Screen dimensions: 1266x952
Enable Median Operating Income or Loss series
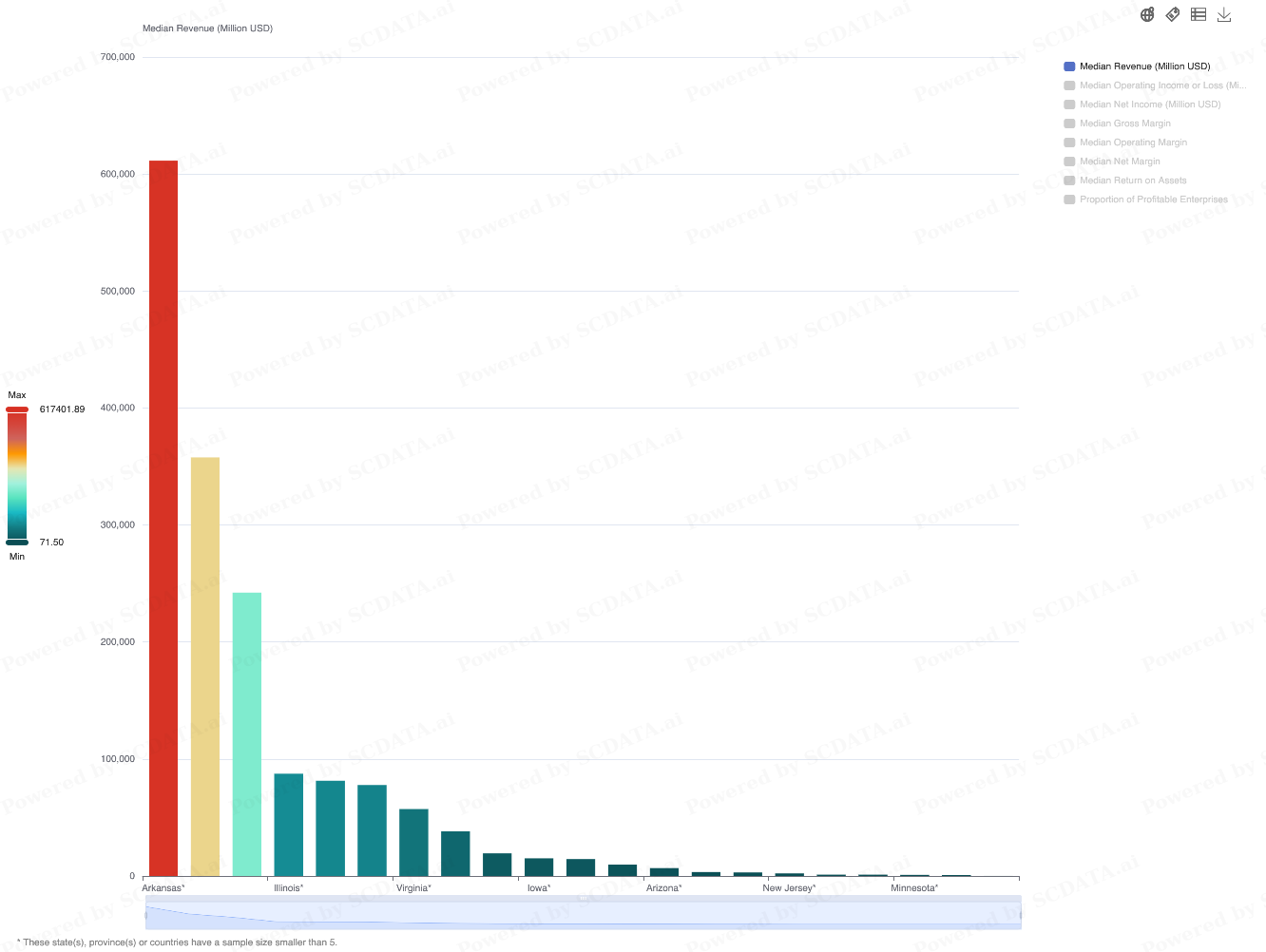pyautogui.click(x=1155, y=86)
